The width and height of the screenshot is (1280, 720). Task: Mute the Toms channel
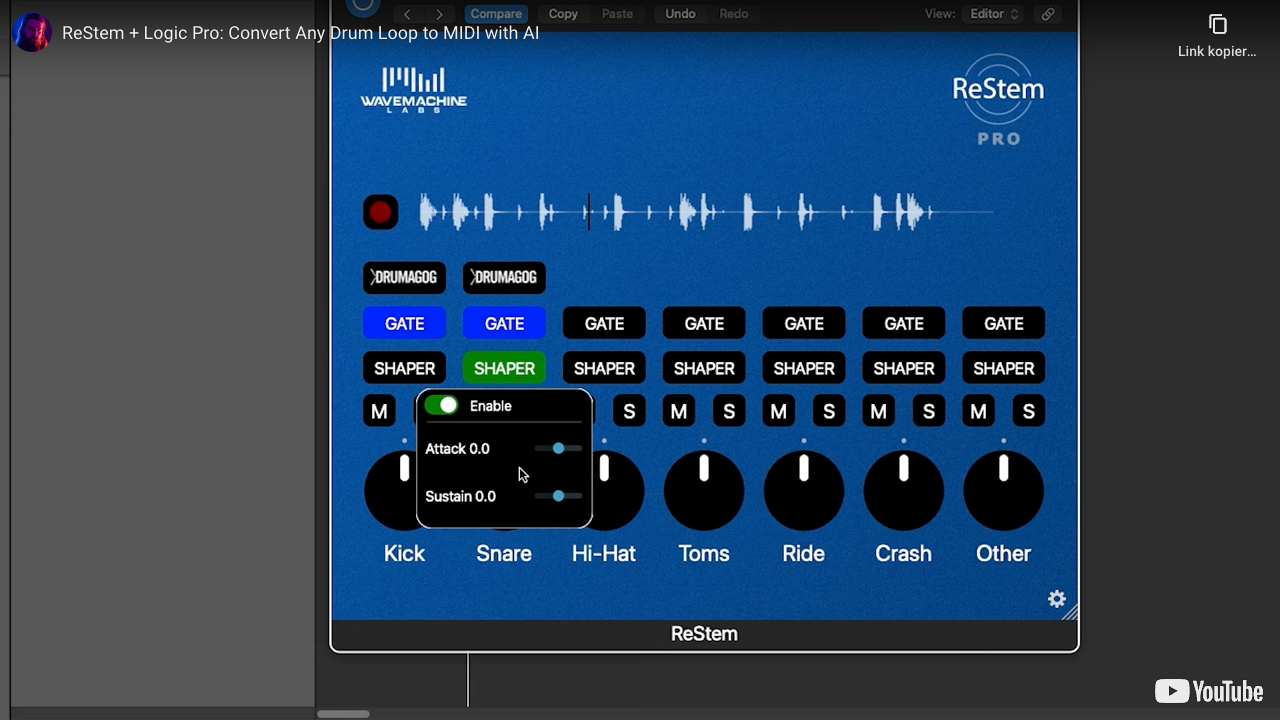pos(679,411)
